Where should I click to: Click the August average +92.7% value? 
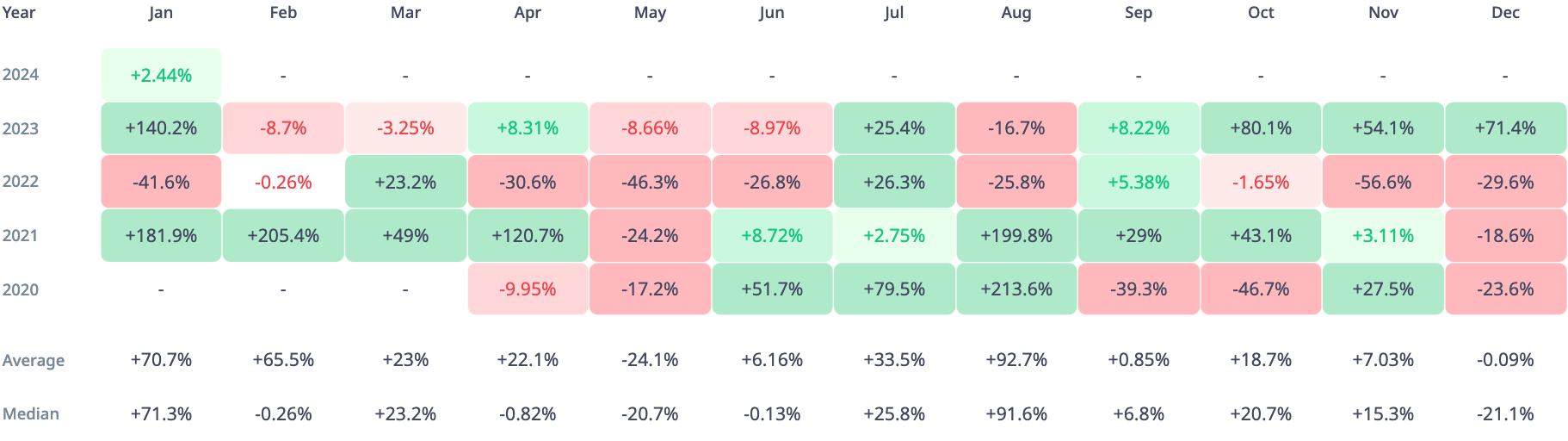tap(1016, 360)
